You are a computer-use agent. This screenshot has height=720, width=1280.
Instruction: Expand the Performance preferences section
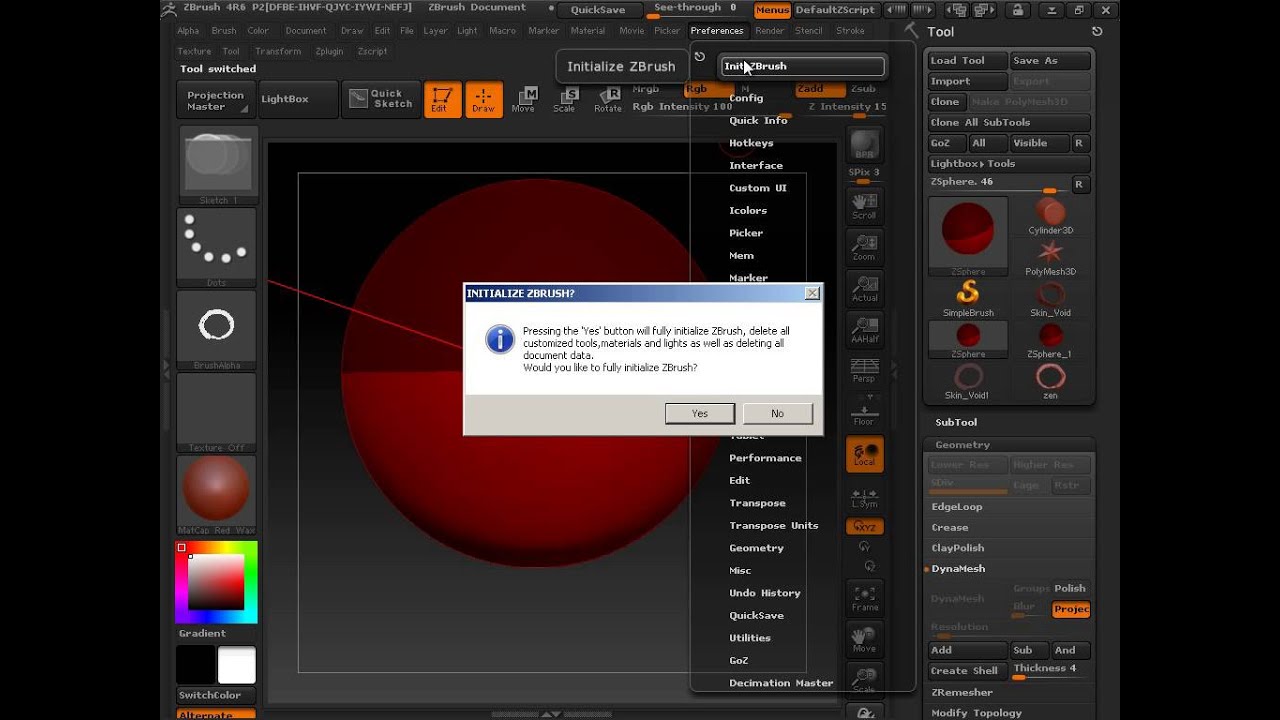pyautogui.click(x=765, y=458)
